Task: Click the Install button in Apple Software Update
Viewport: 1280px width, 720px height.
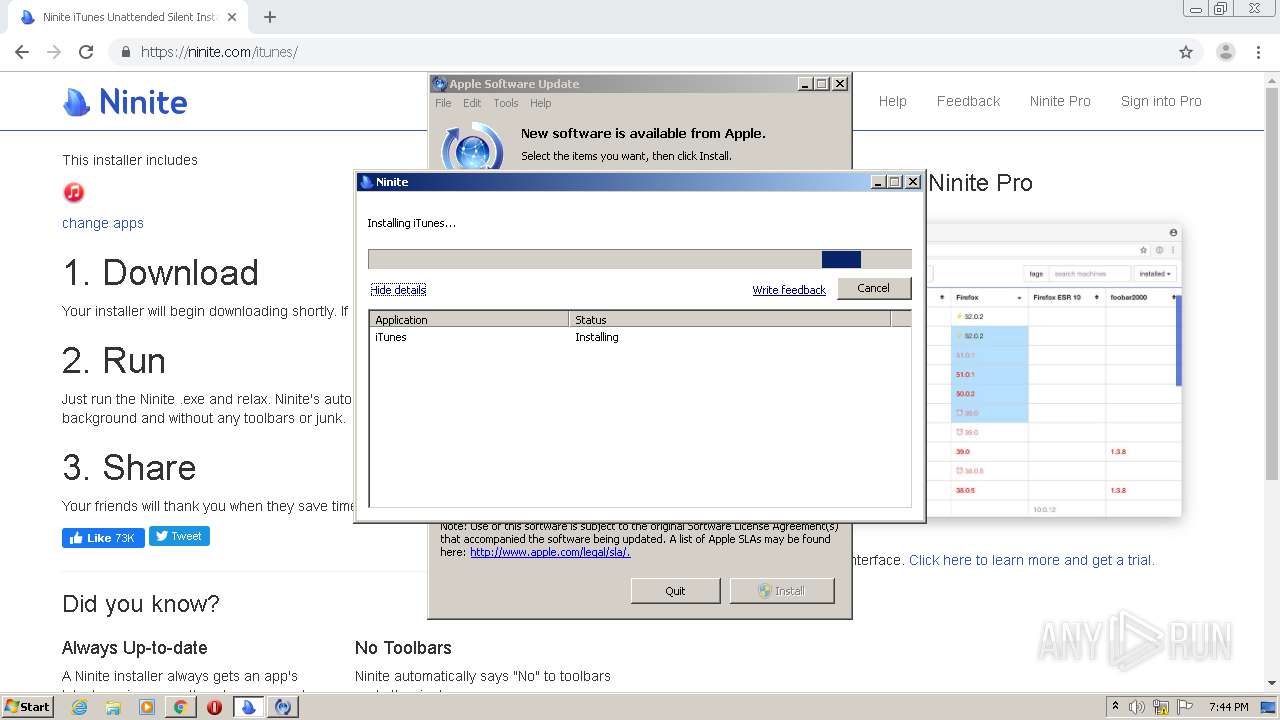Action: click(780, 591)
